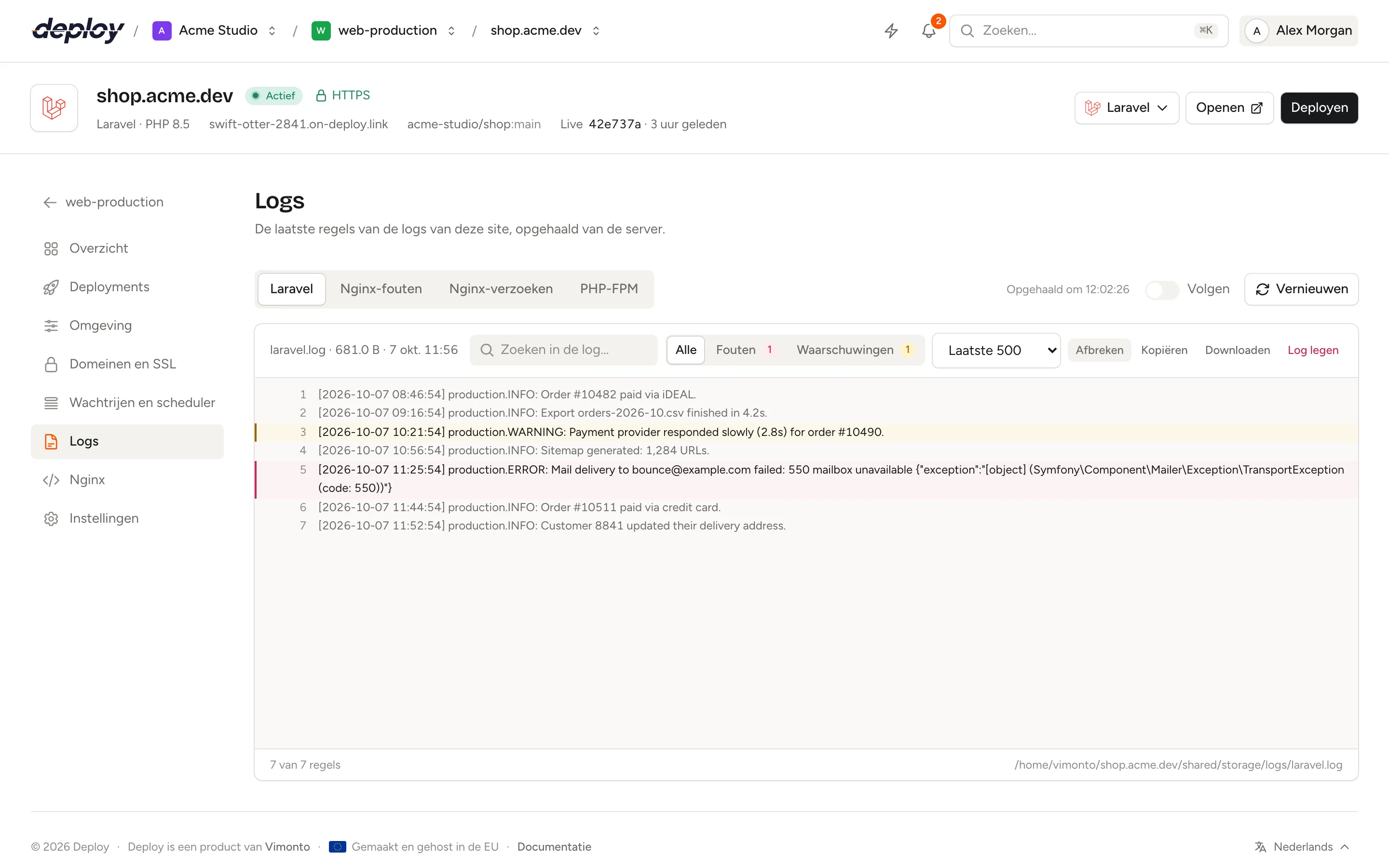
Task: Click the 'Opgehaald om 12:02:26' timestamp
Action: (1068, 289)
